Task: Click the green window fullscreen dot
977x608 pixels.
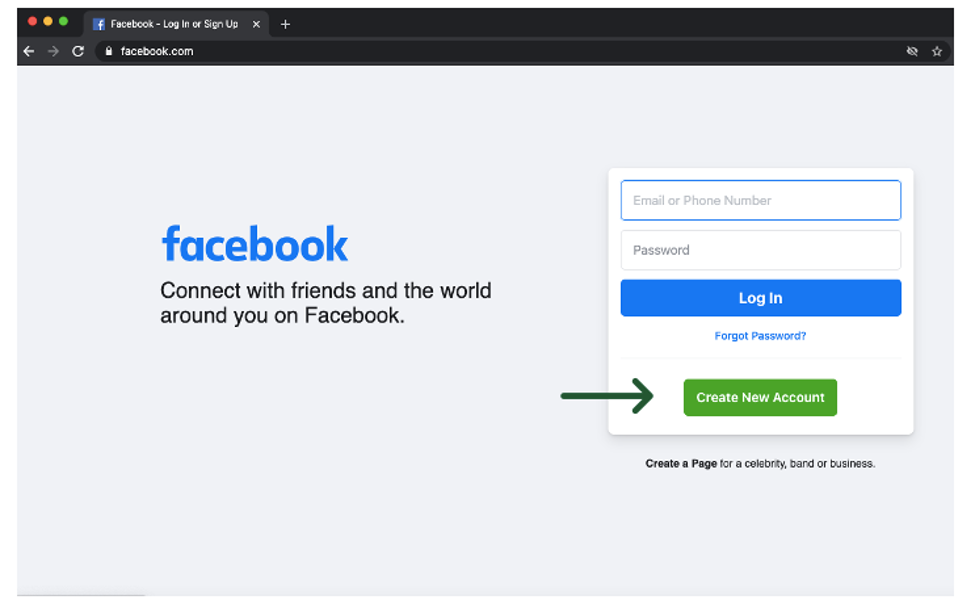Action: coord(64,21)
